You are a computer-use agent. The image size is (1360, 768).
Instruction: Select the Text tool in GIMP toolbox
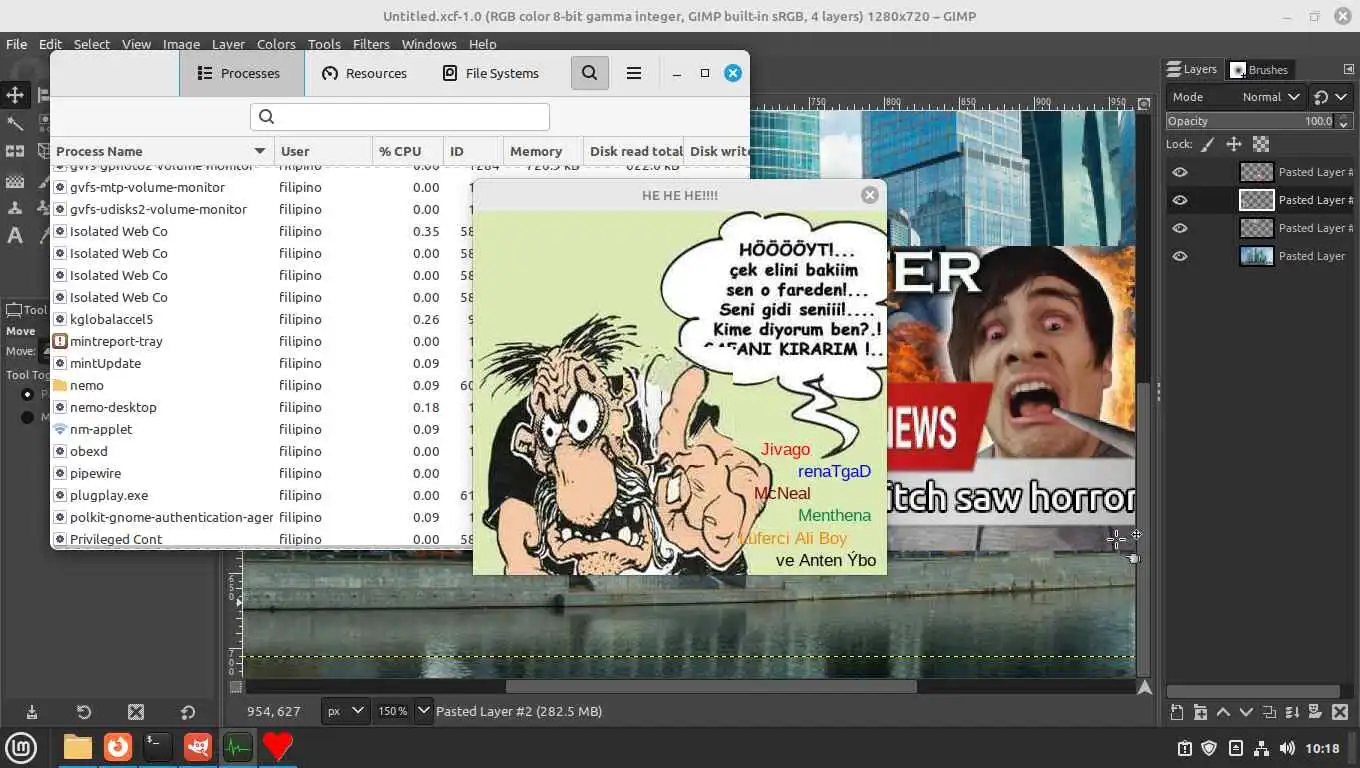coord(15,236)
